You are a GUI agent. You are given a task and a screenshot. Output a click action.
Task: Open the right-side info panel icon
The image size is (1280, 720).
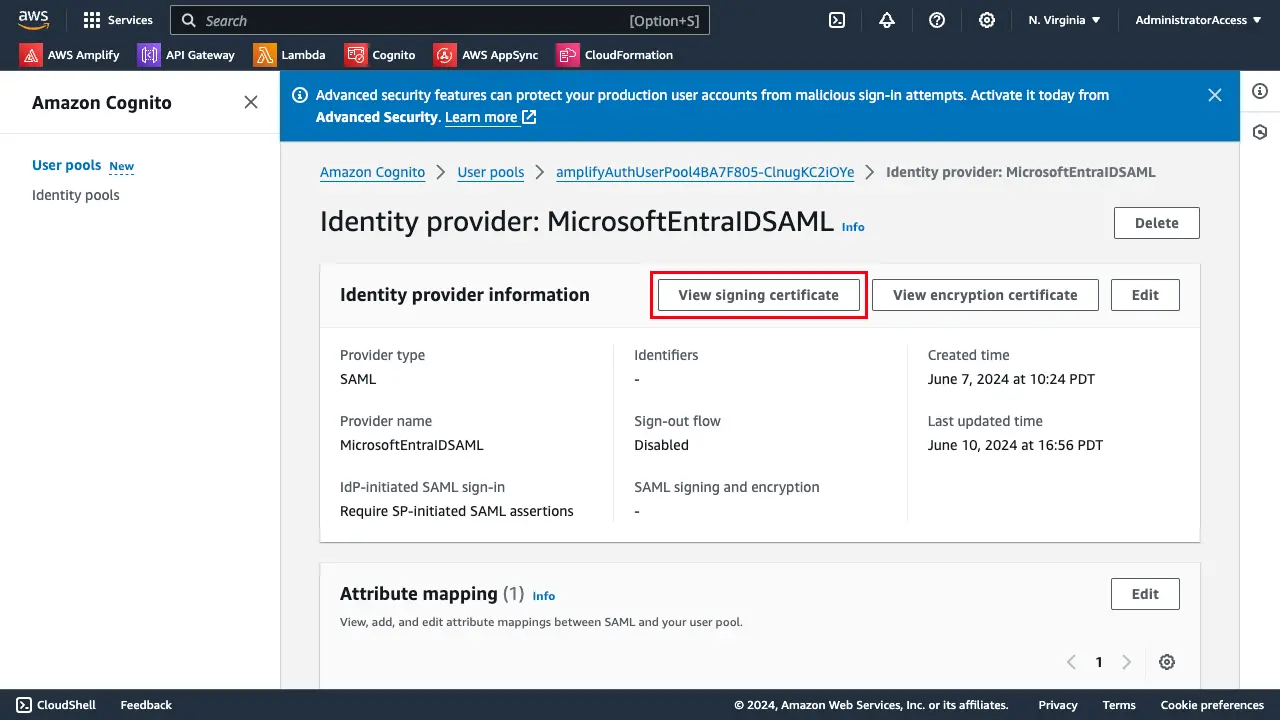click(x=1260, y=91)
